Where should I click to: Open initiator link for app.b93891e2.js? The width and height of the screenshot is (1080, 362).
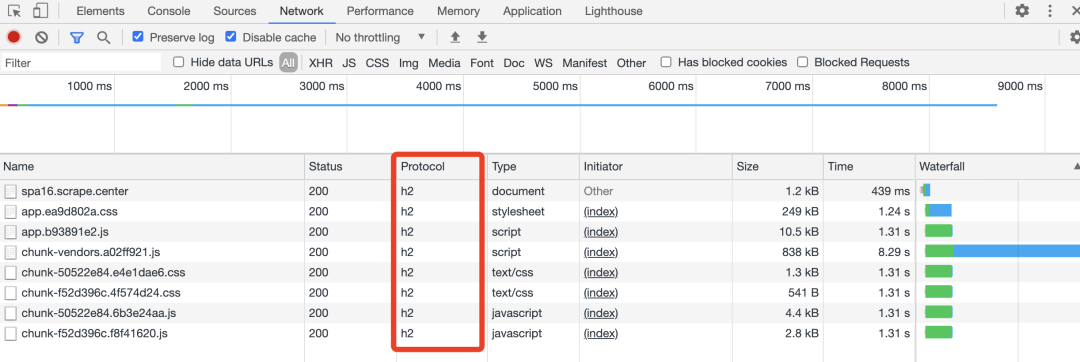pyautogui.click(x=601, y=231)
